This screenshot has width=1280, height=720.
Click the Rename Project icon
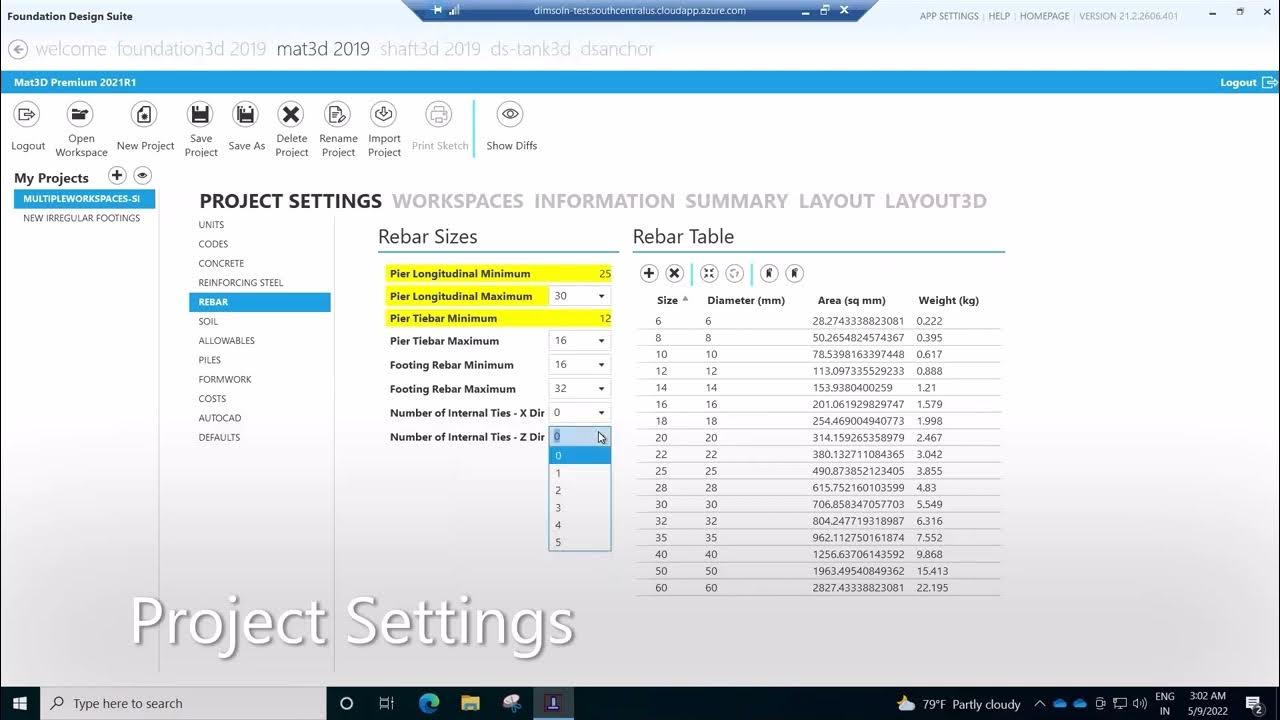pos(338,114)
